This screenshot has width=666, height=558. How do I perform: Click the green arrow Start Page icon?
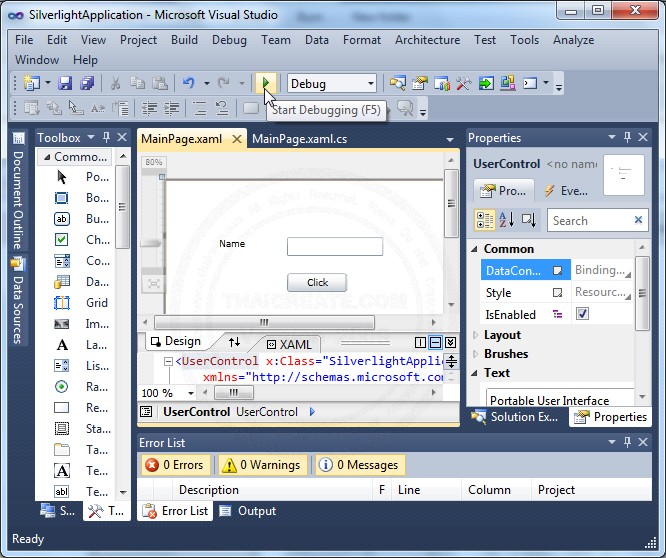(486, 83)
